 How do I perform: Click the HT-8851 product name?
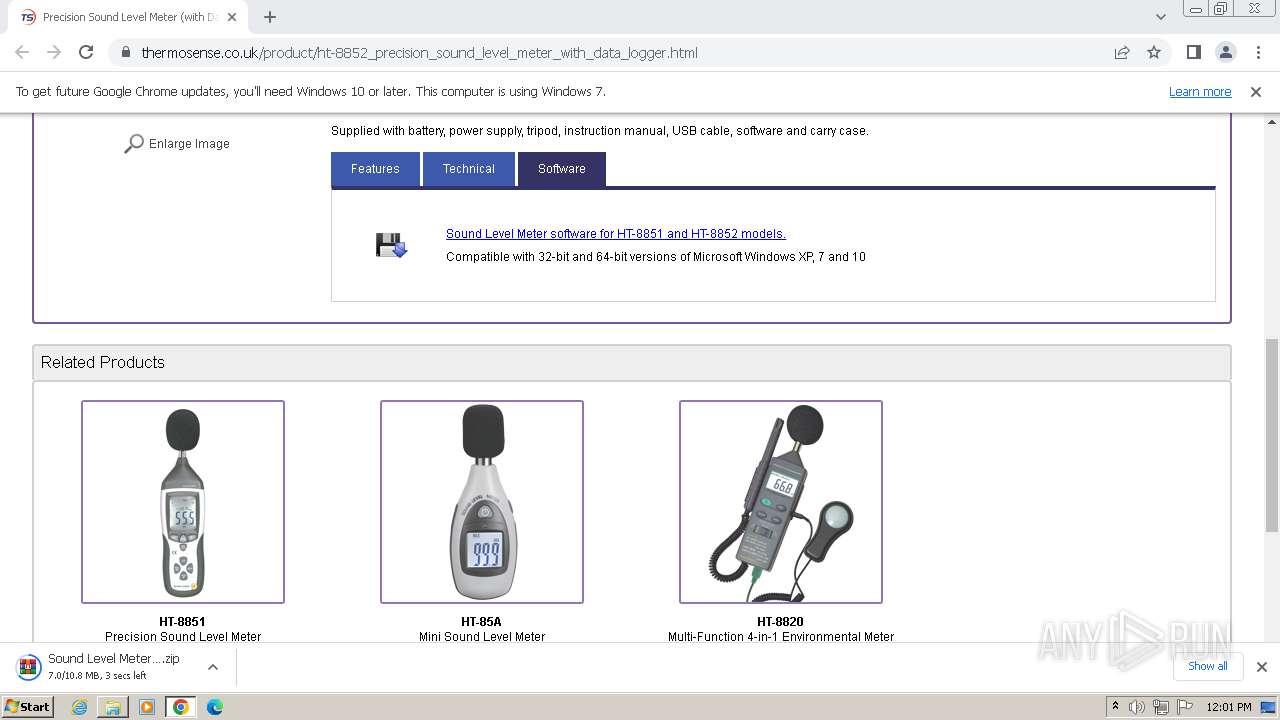click(183, 621)
